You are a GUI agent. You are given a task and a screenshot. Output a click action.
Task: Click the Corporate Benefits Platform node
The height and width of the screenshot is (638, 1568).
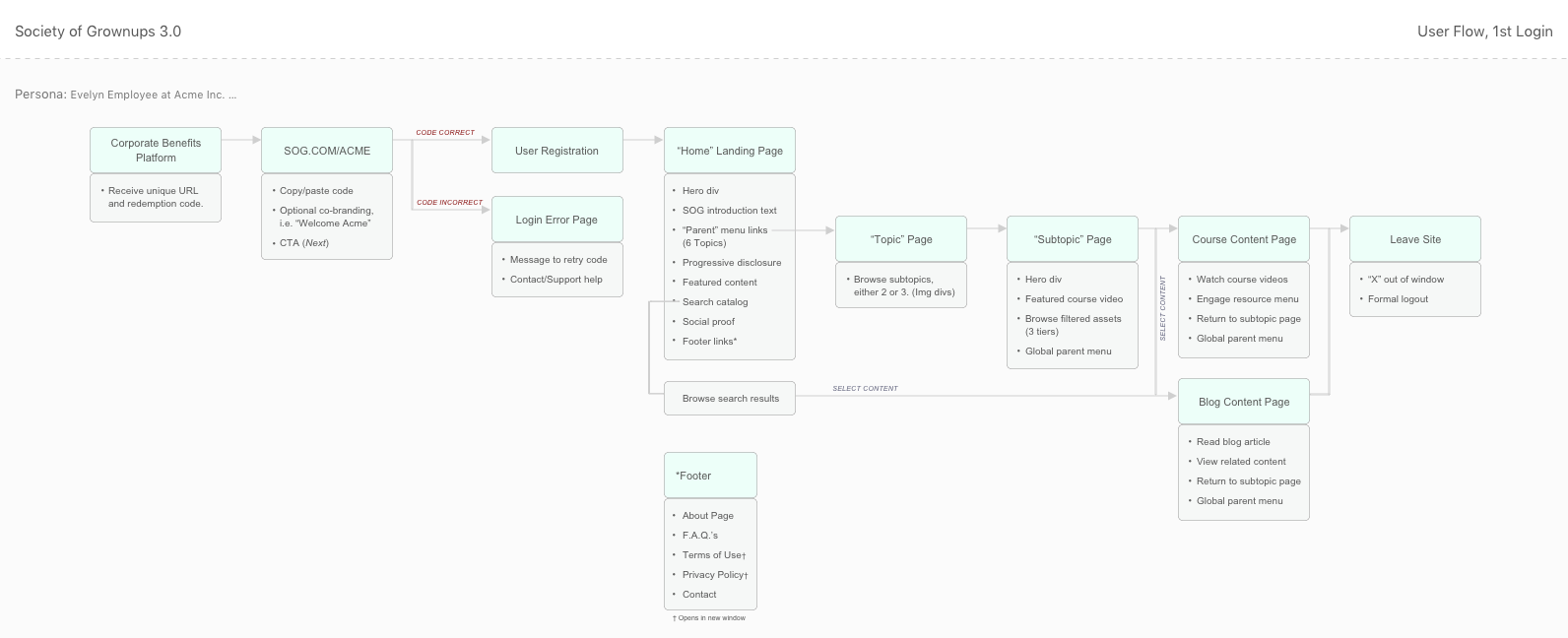tap(156, 150)
